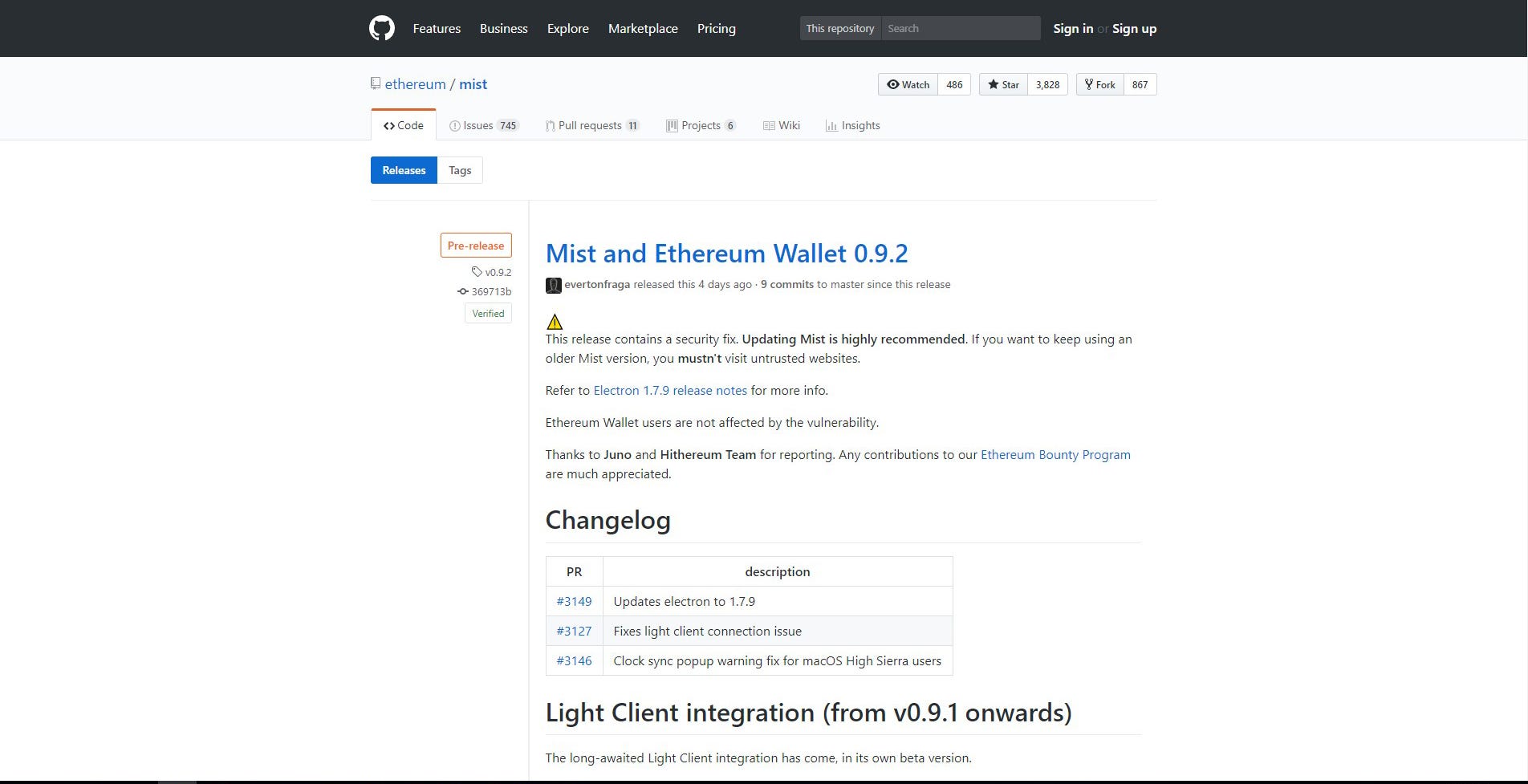Click the 6 projects counter
The width and height of the screenshot is (1528, 784).
tap(730, 125)
